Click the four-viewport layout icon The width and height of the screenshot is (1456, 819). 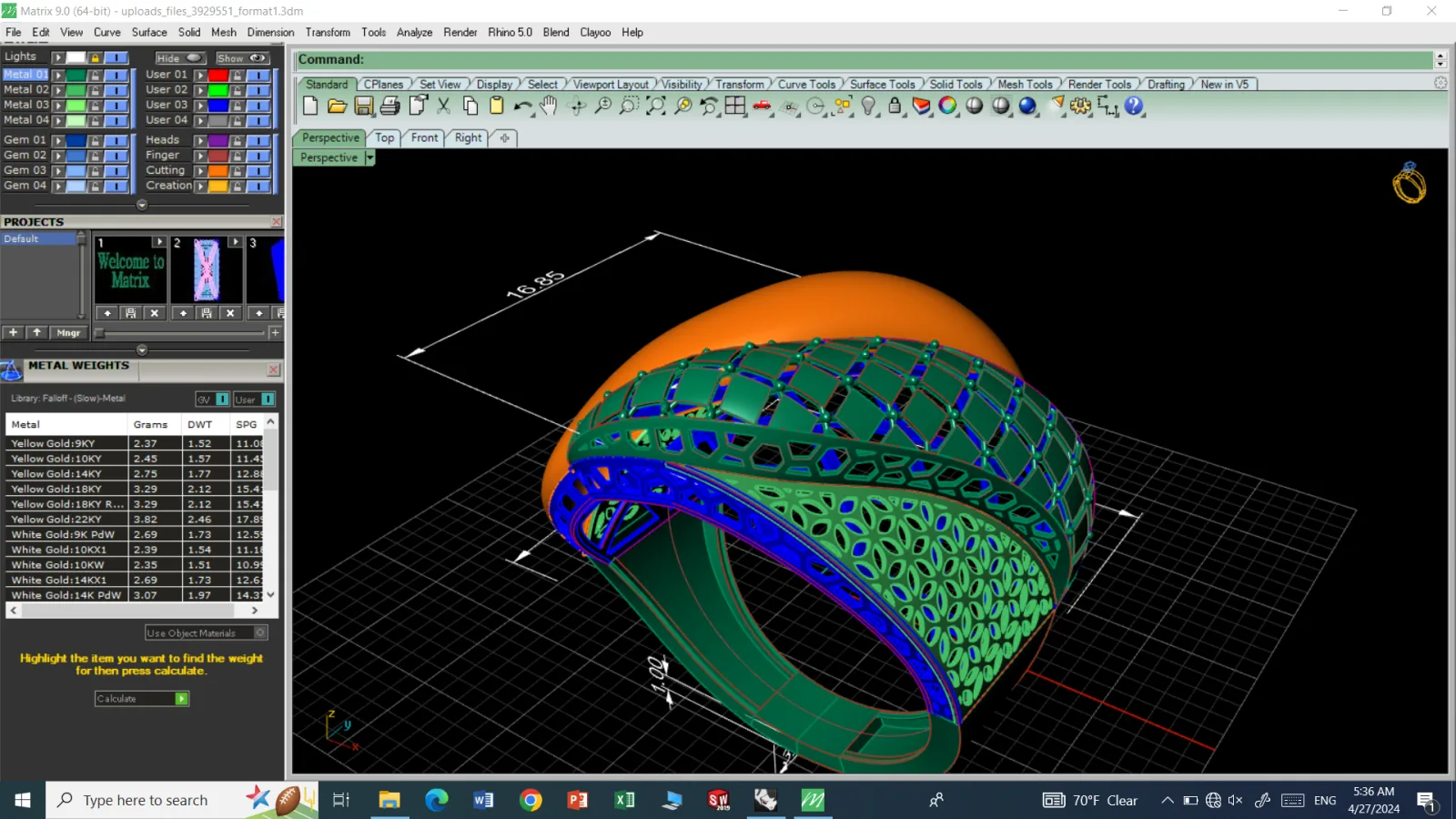pos(735,106)
